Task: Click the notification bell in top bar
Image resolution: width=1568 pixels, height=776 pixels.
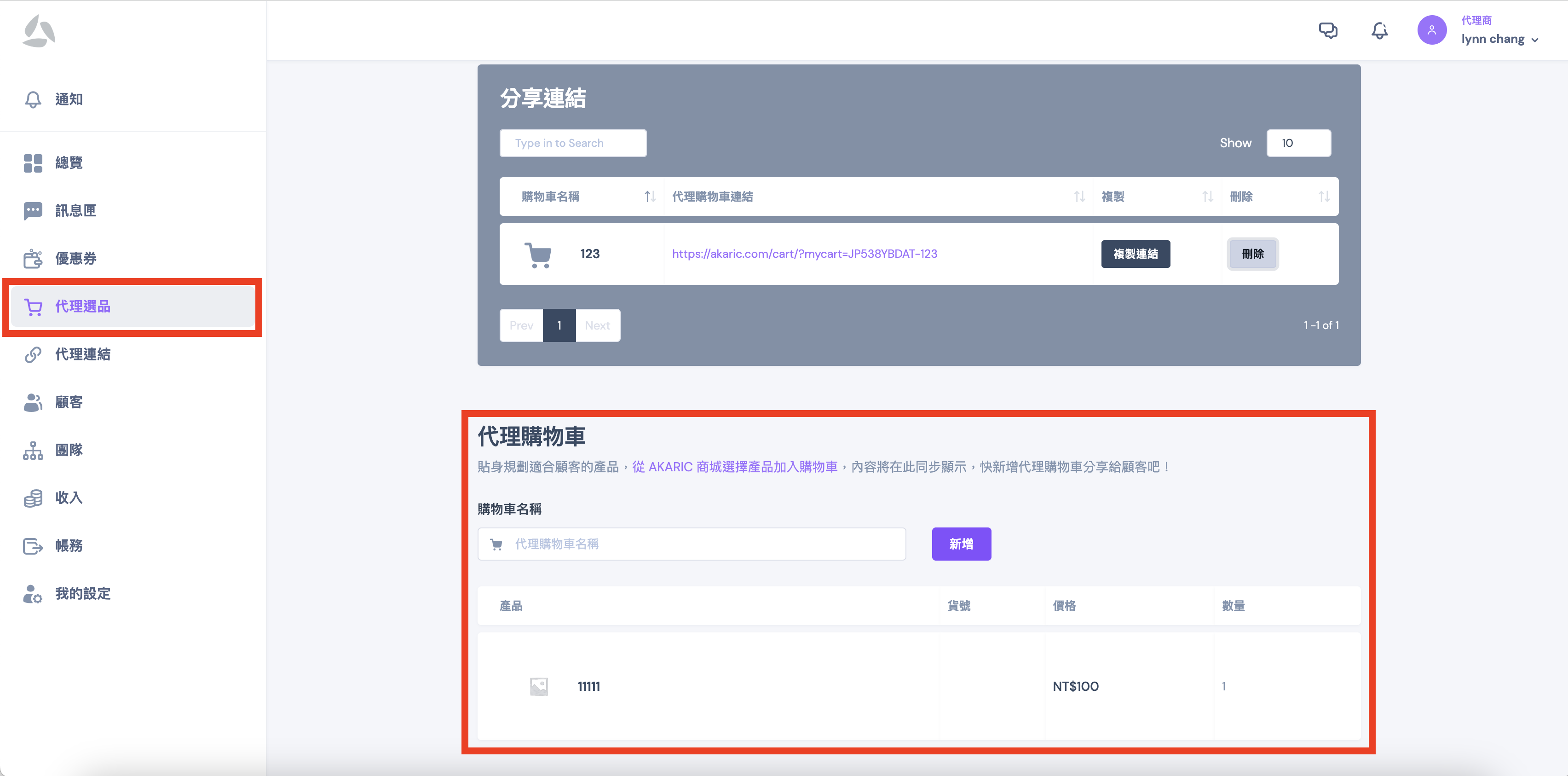Action: coord(1379,30)
